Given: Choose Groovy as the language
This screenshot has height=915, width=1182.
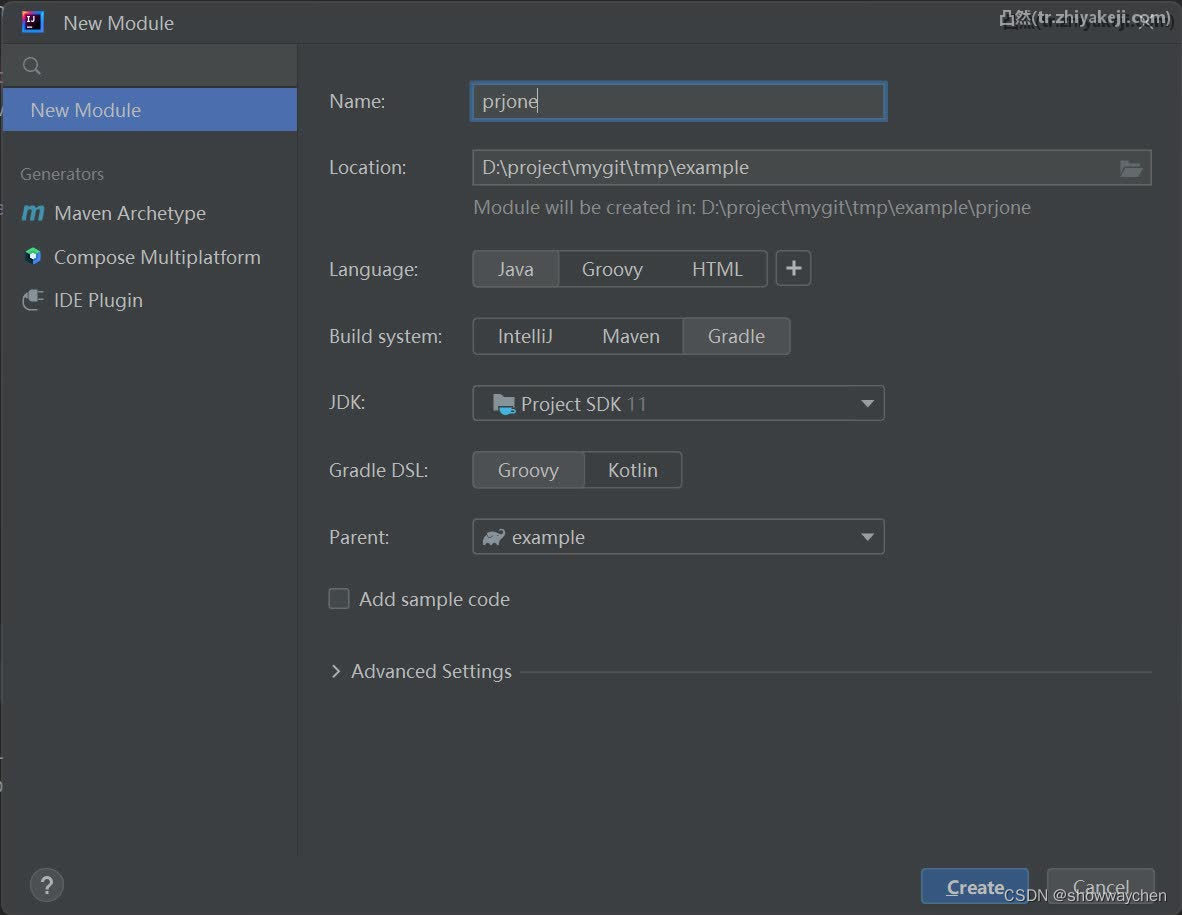Looking at the screenshot, I should tap(612, 269).
